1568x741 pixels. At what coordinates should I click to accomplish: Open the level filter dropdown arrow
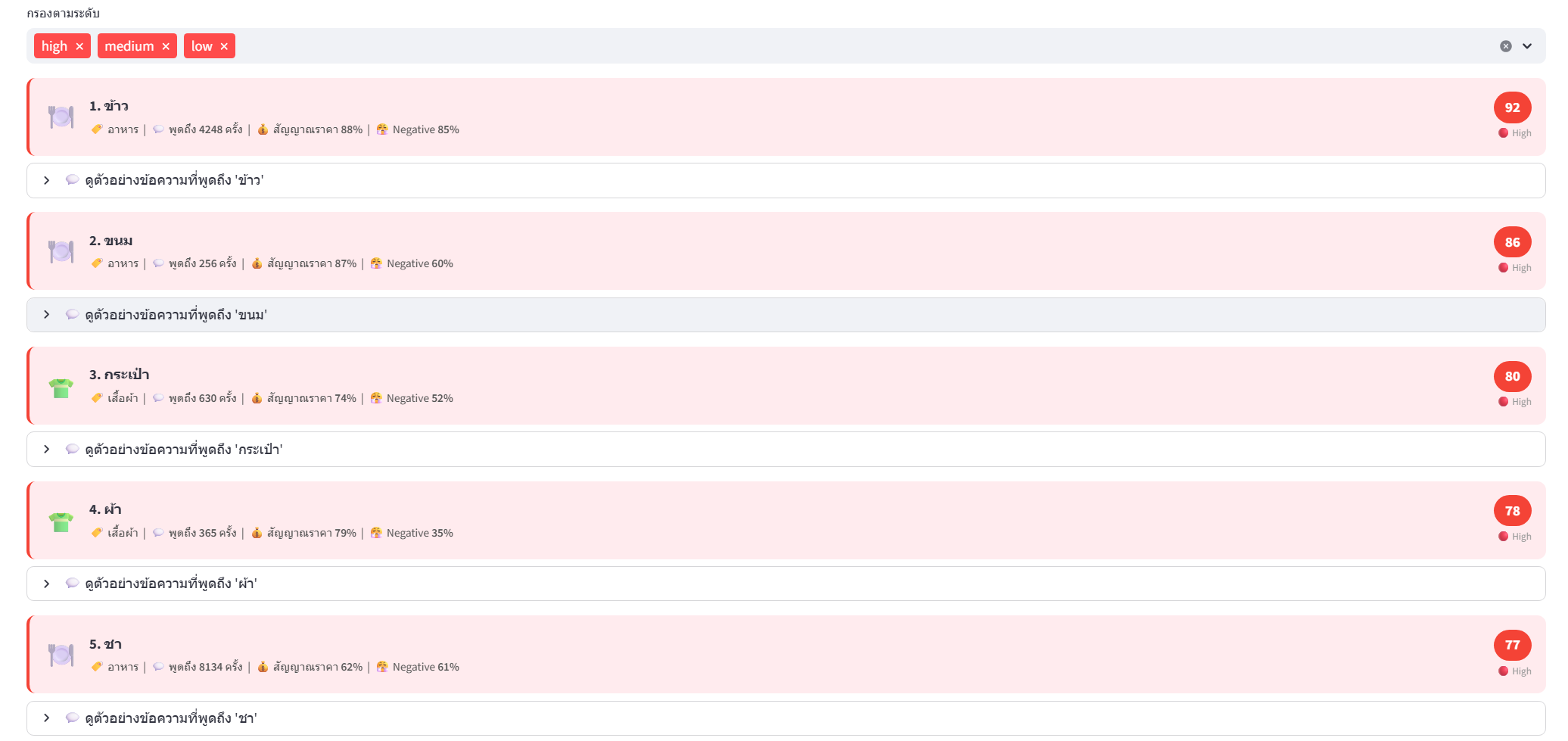pos(1527,46)
